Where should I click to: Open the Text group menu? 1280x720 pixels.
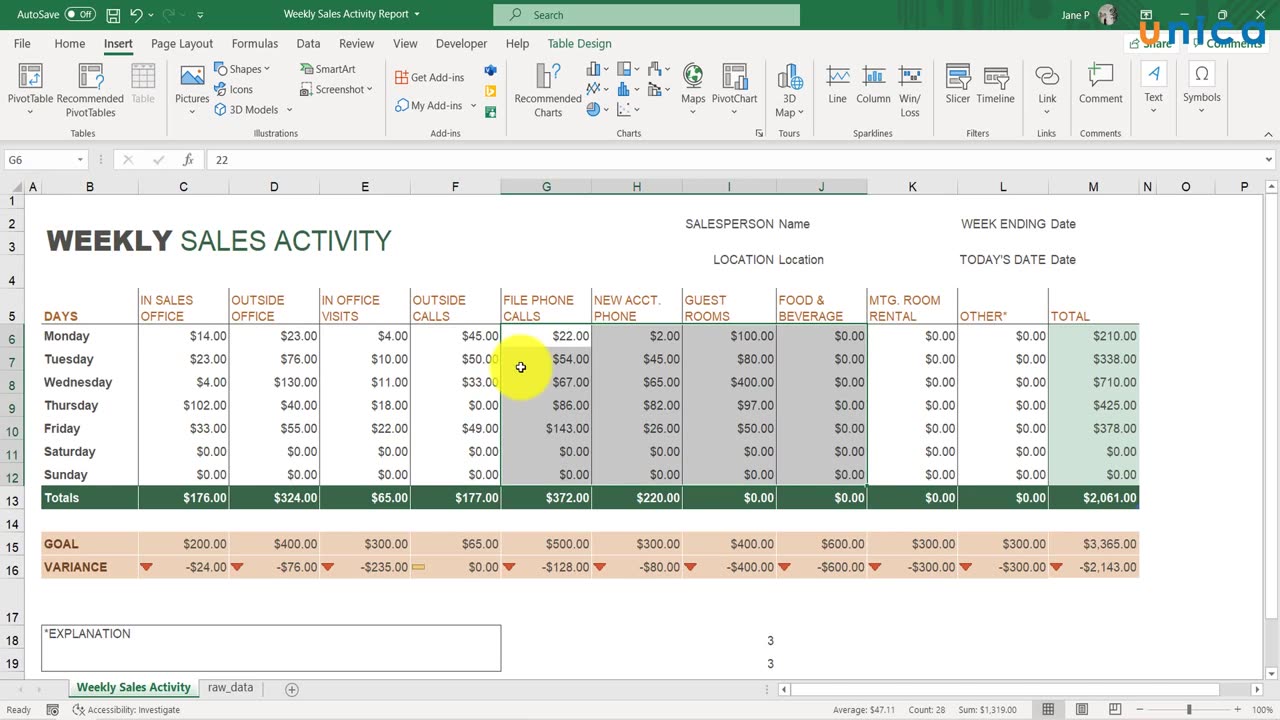pyautogui.click(x=1153, y=89)
